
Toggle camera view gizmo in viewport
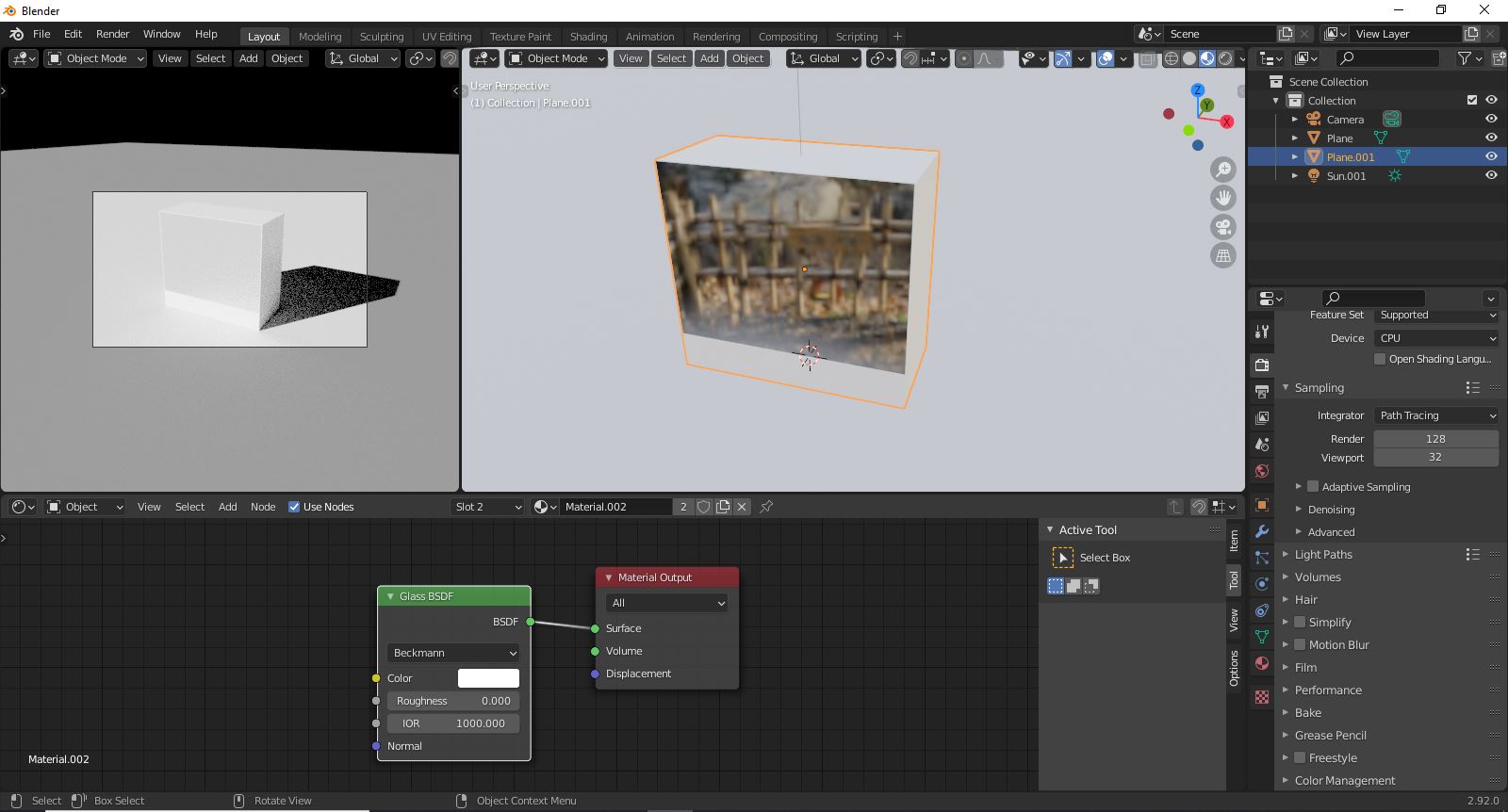(x=1223, y=227)
